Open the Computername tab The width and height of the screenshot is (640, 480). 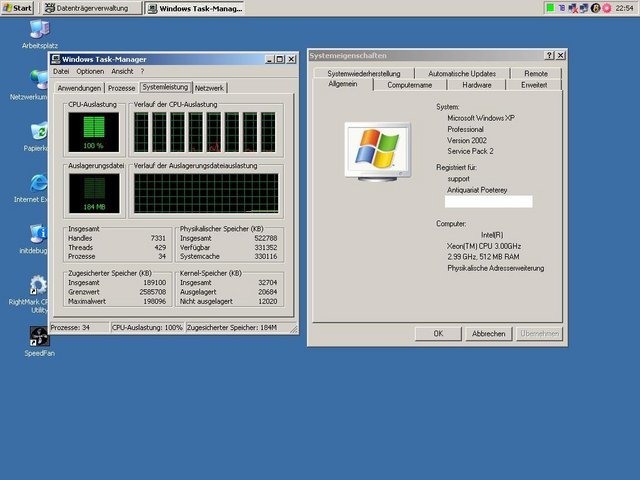[410, 85]
